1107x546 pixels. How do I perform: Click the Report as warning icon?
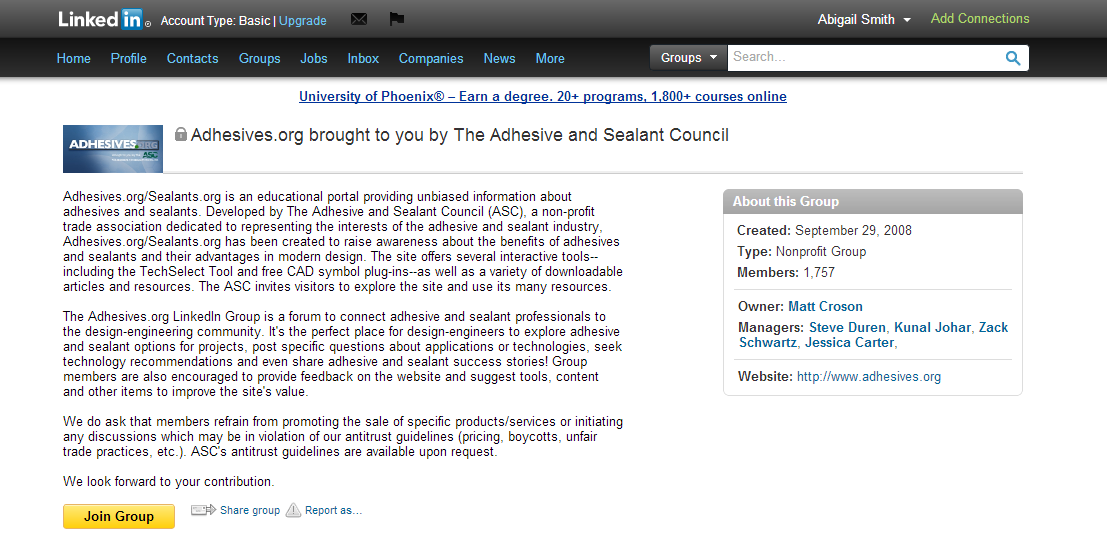coord(293,510)
